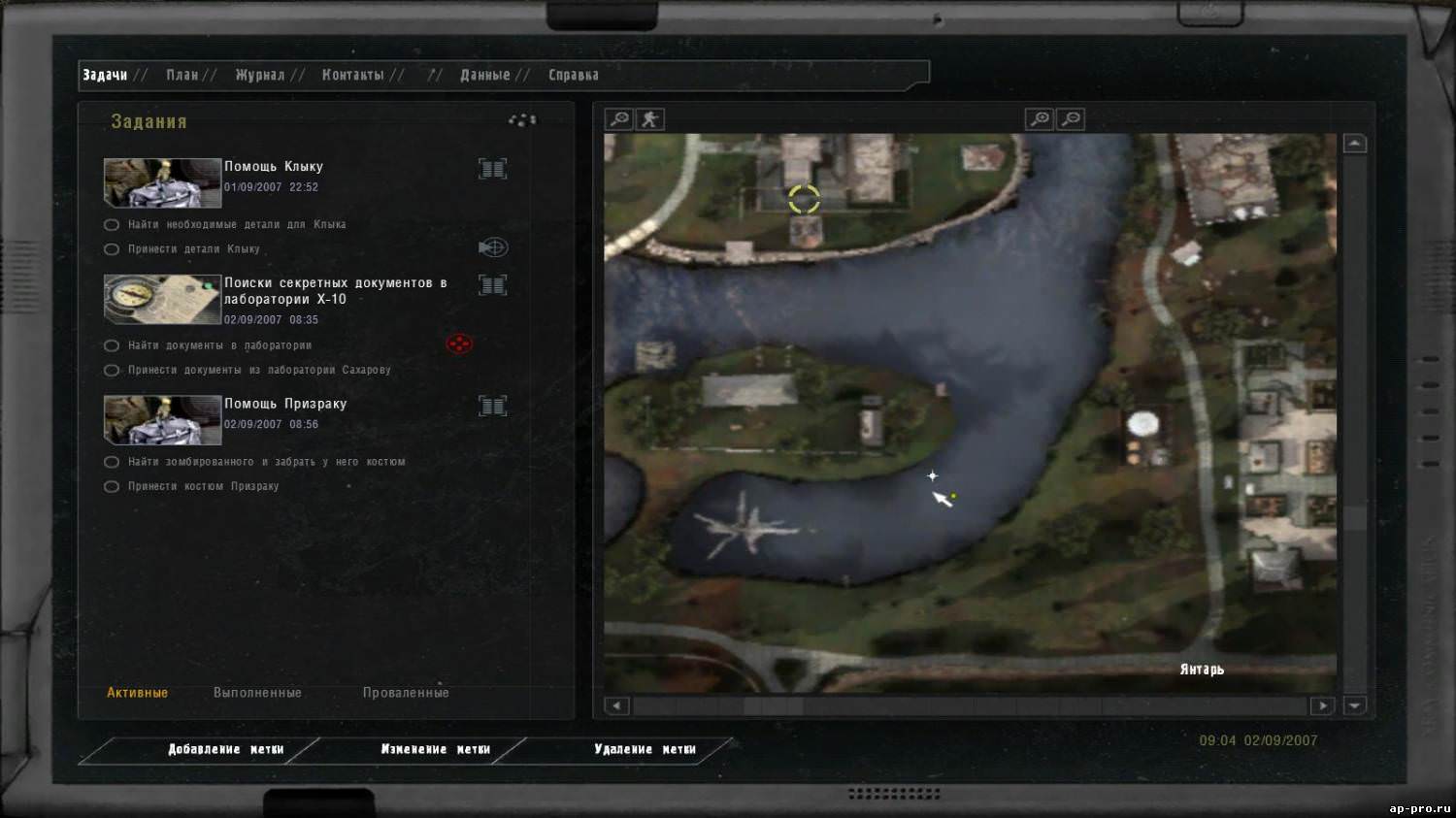The image size is (1456, 818).
Task: Switch to the Справка tab
Action: coord(574,75)
